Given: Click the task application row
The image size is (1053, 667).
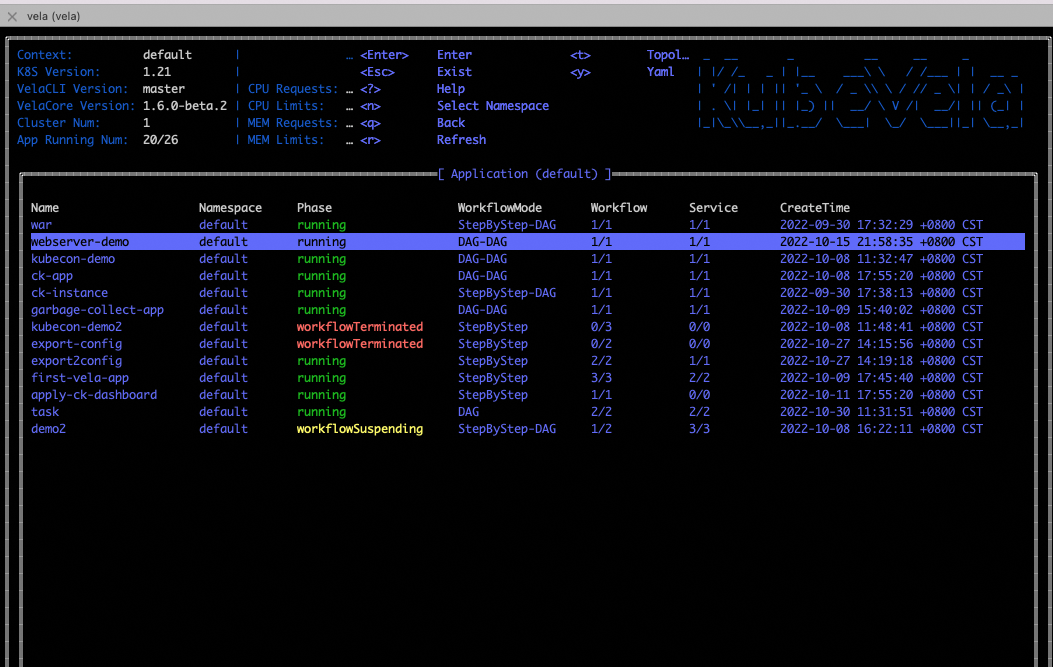Looking at the screenshot, I should [x=45, y=412].
